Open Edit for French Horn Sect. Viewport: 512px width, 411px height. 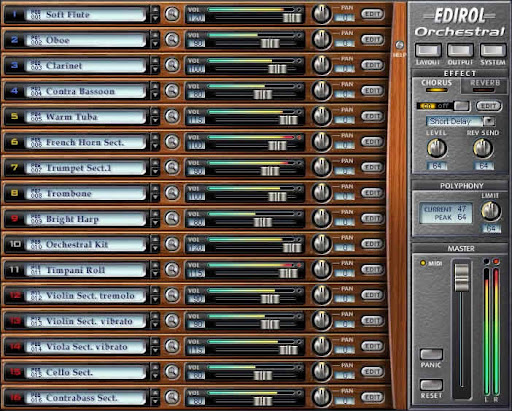coord(372,142)
